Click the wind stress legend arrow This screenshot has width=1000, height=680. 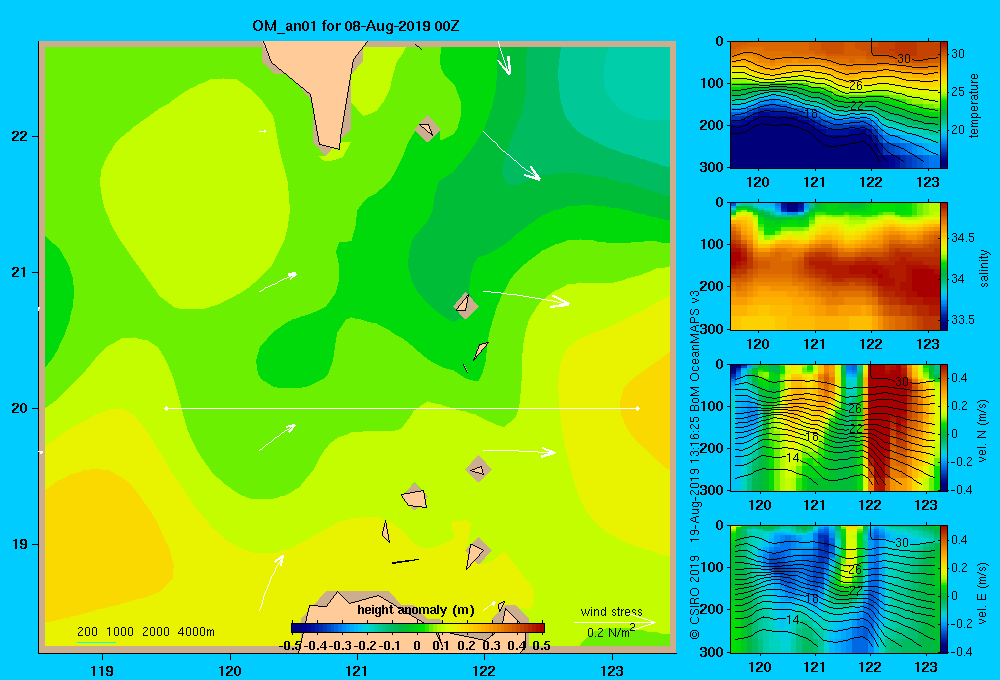615,622
